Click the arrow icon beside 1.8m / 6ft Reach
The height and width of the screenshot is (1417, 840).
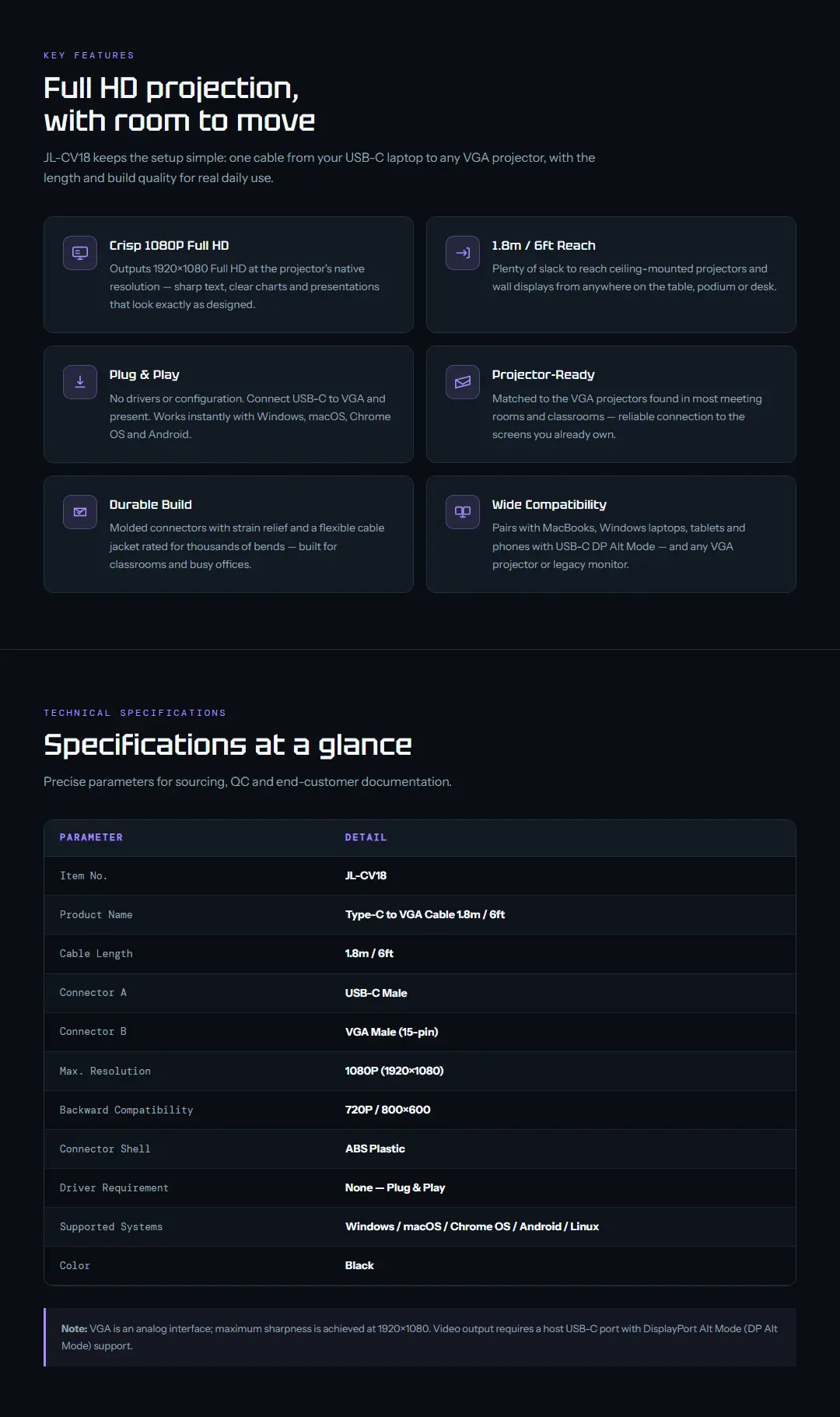(463, 253)
